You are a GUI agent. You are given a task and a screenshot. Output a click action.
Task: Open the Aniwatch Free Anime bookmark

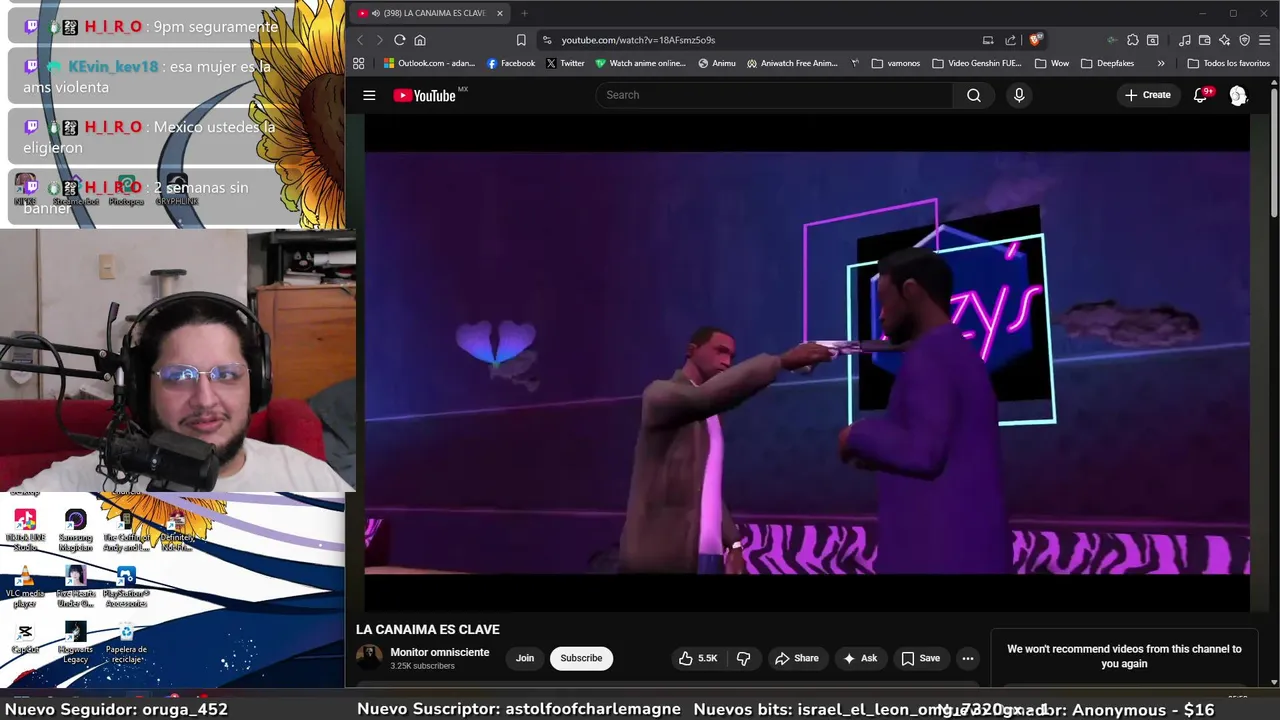[x=792, y=63]
